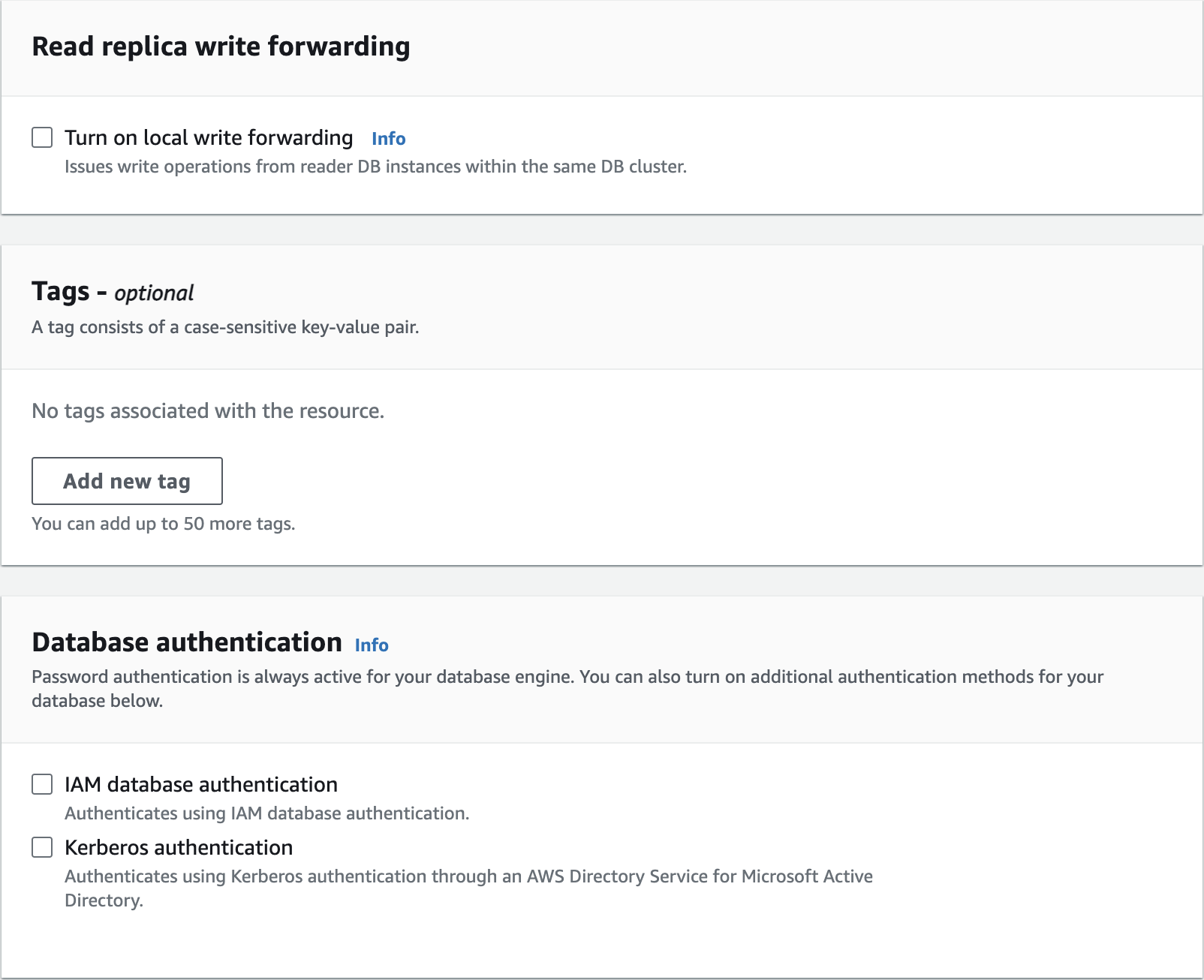Click the 'IAM database authentication' label text
The width and height of the screenshot is (1204, 980).
pyautogui.click(x=201, y=784)
